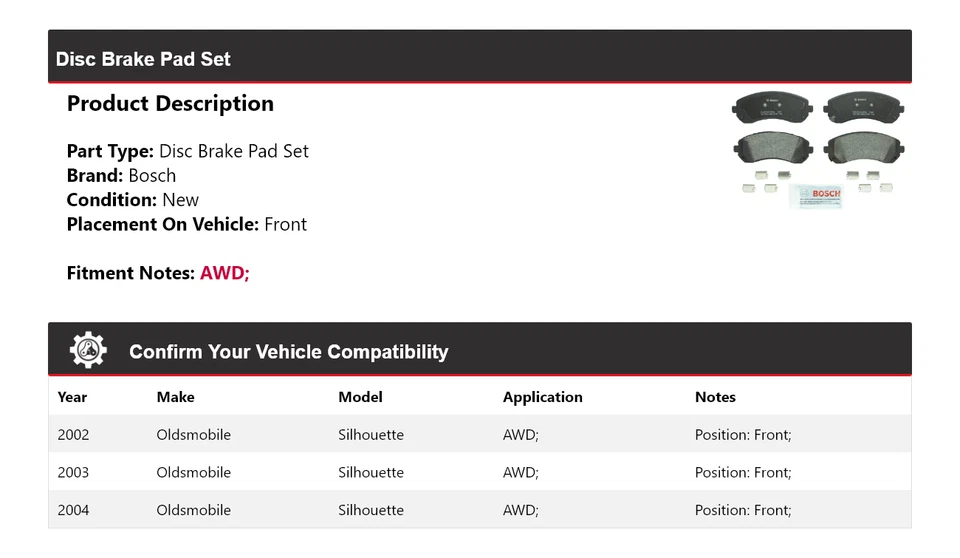Click the Brand: Bosch text
The image size is (960, 558).
(121, 176)
